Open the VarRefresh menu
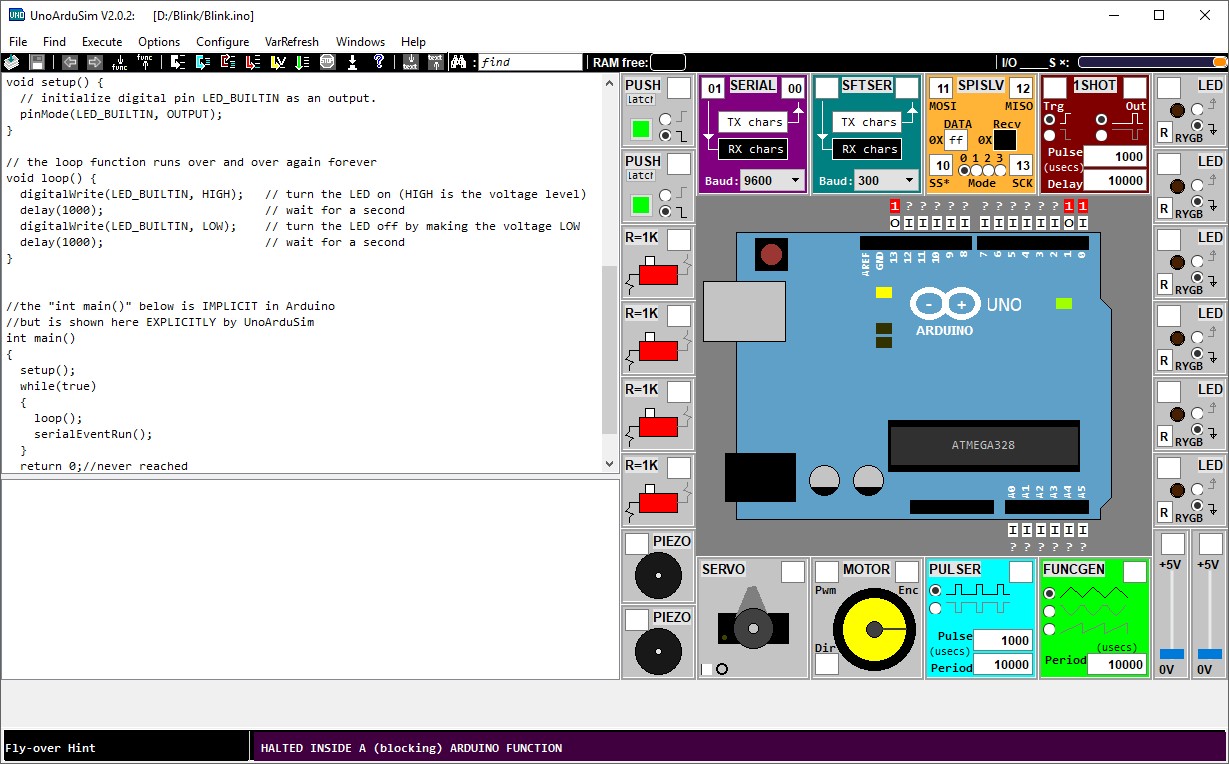1229x764 pixels. click(292, 42)
